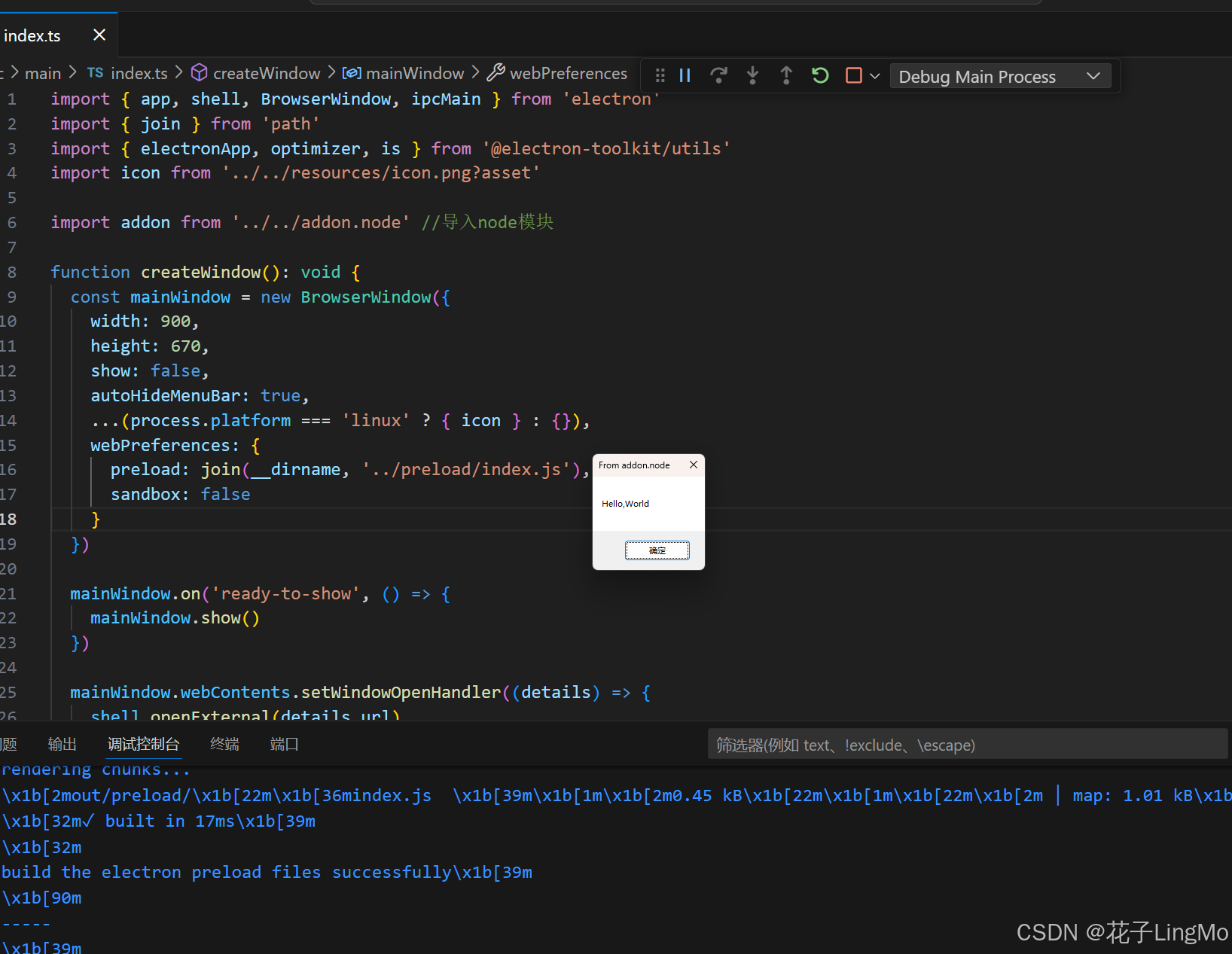
Task: Close the index.ts editor tab
Action: [99, 35]
